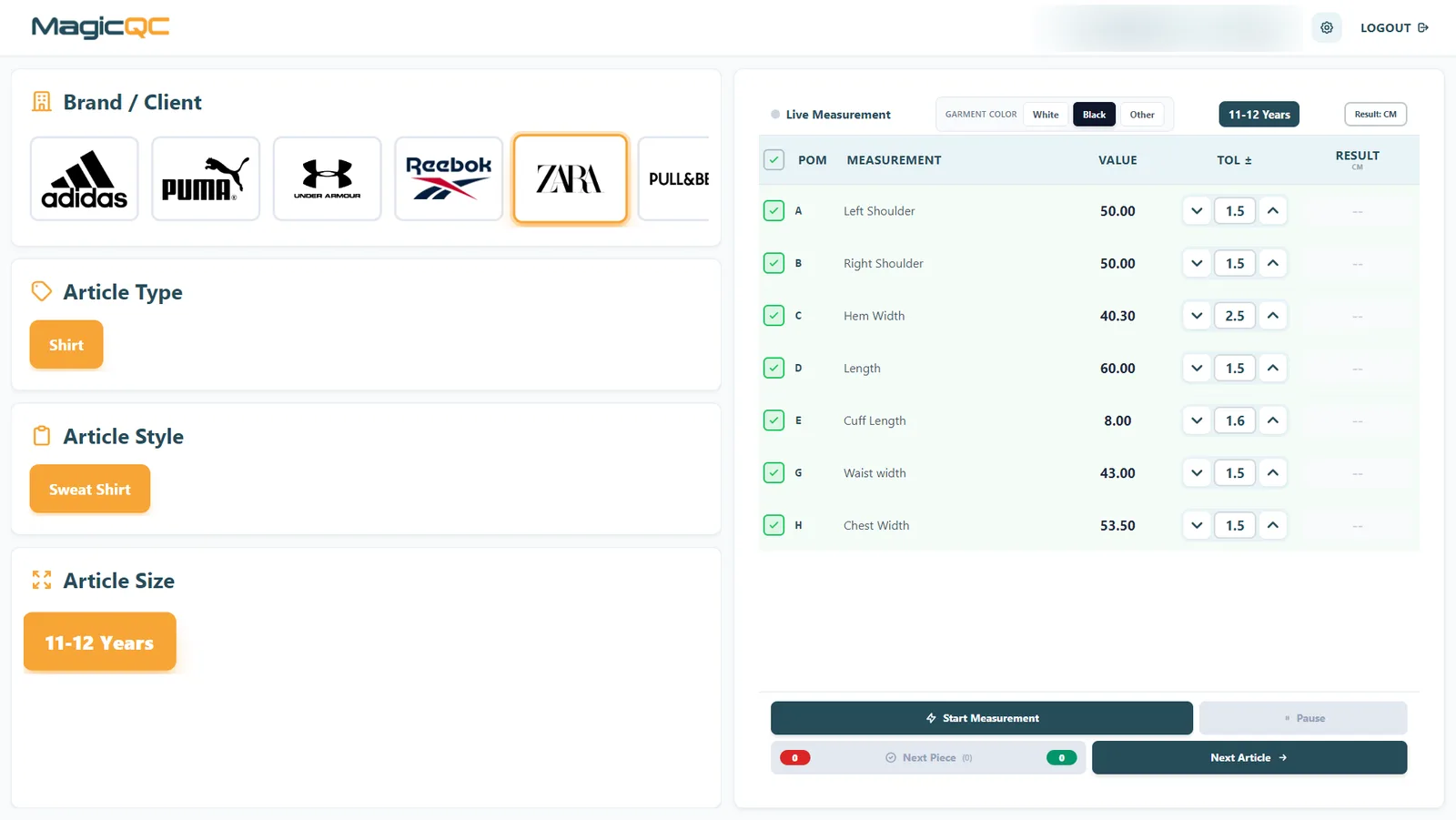This screenshot has height=820, width=1456.
Task: Set garment color to White
Action: coord(1046,115)
